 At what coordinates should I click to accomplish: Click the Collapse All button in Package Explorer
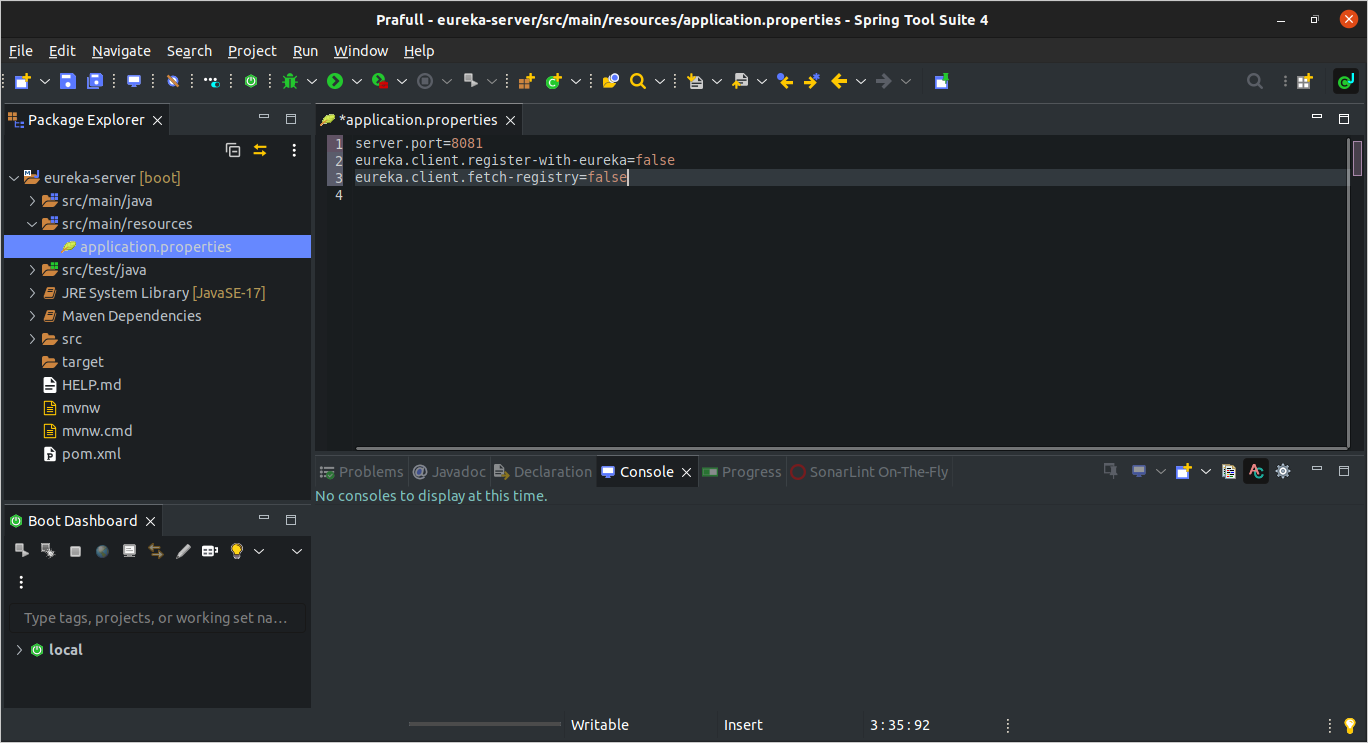(233, 149)
